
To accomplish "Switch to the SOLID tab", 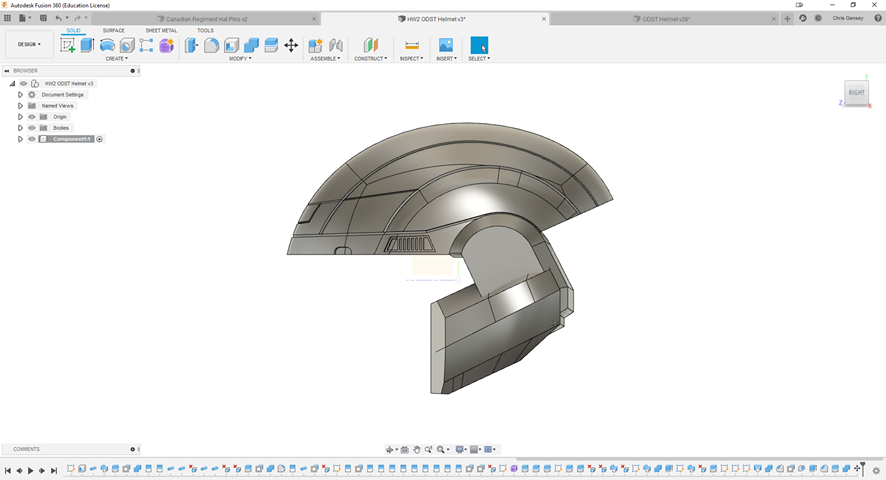I will pyautogui.click(x=73, y=31).
